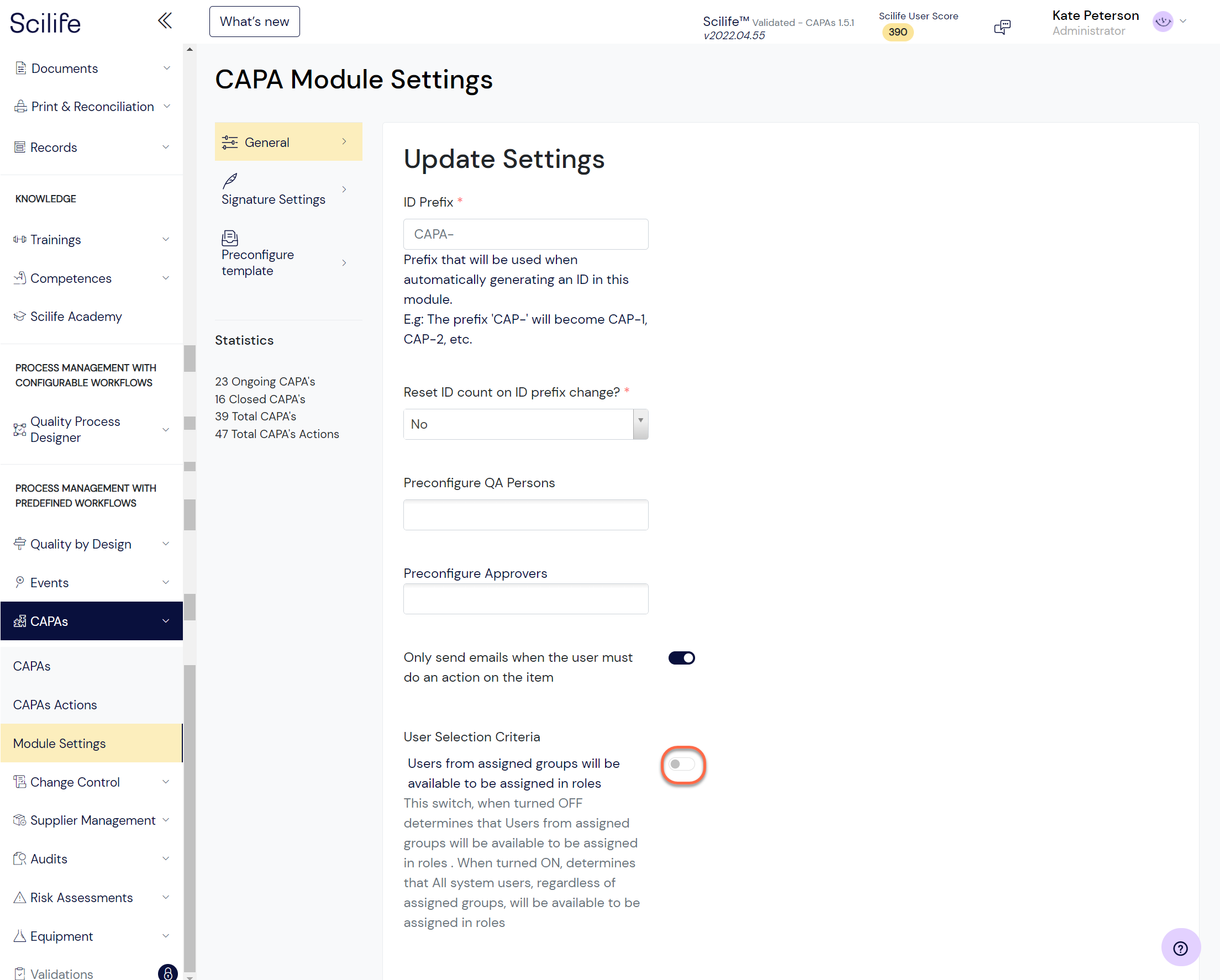Click the sidebar scrollbar up arrow
The width and height of the screenshot is (1220, 980).
[x=190, y=50]
